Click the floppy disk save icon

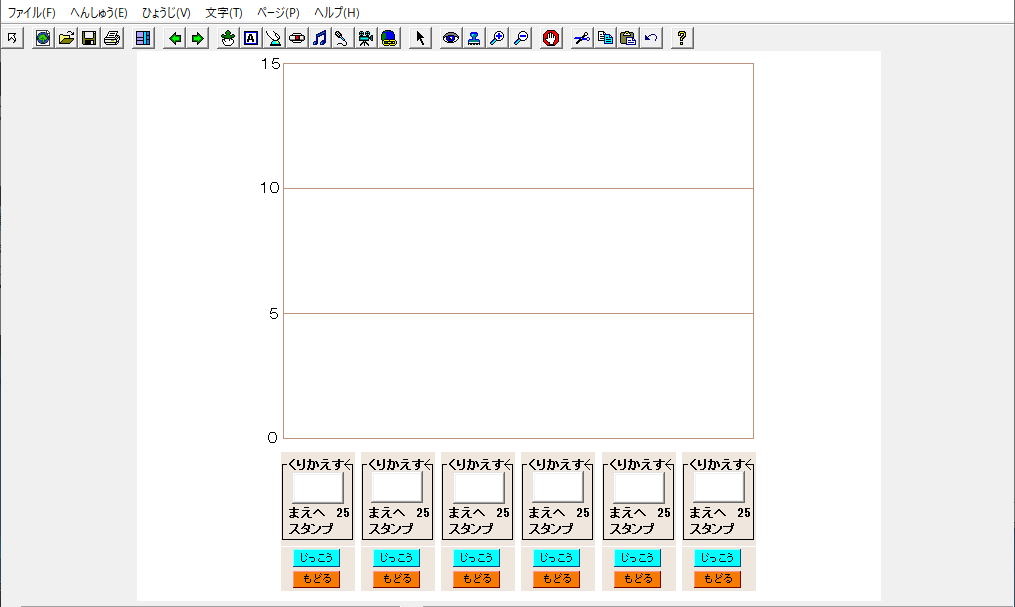(89, 38)
